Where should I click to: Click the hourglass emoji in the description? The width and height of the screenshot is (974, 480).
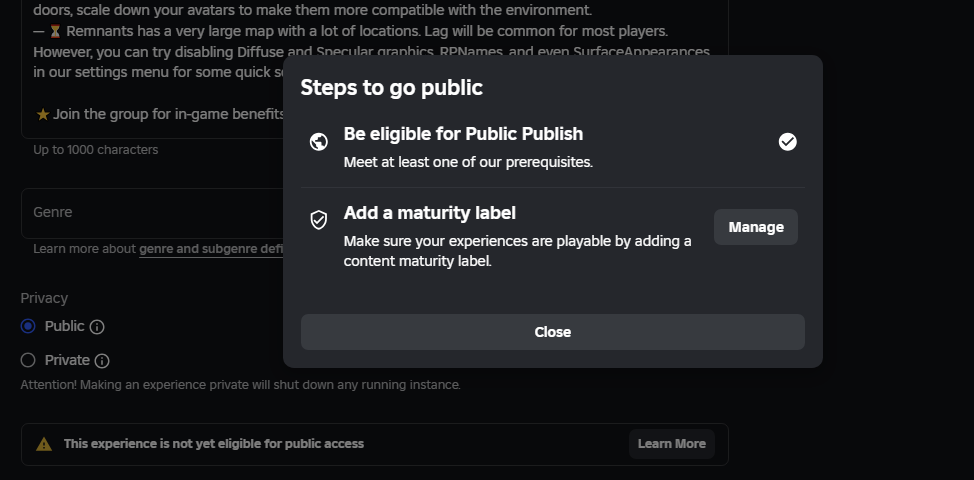pyautogui.click(x=55, y=31)
